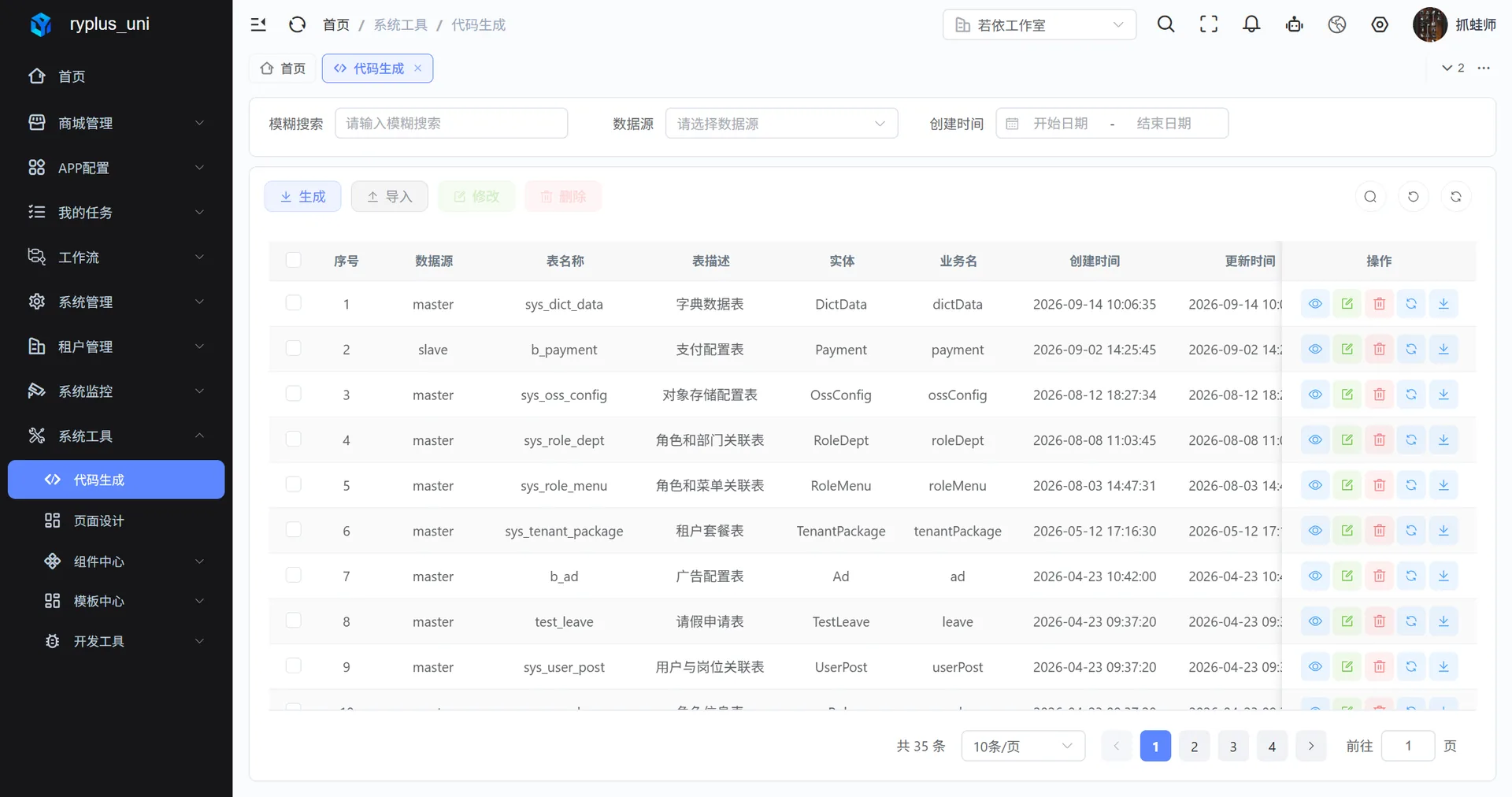Select the checkbox for the test_leave row
This screenshot has width=1512, height=797.
(x=294, y=621)
